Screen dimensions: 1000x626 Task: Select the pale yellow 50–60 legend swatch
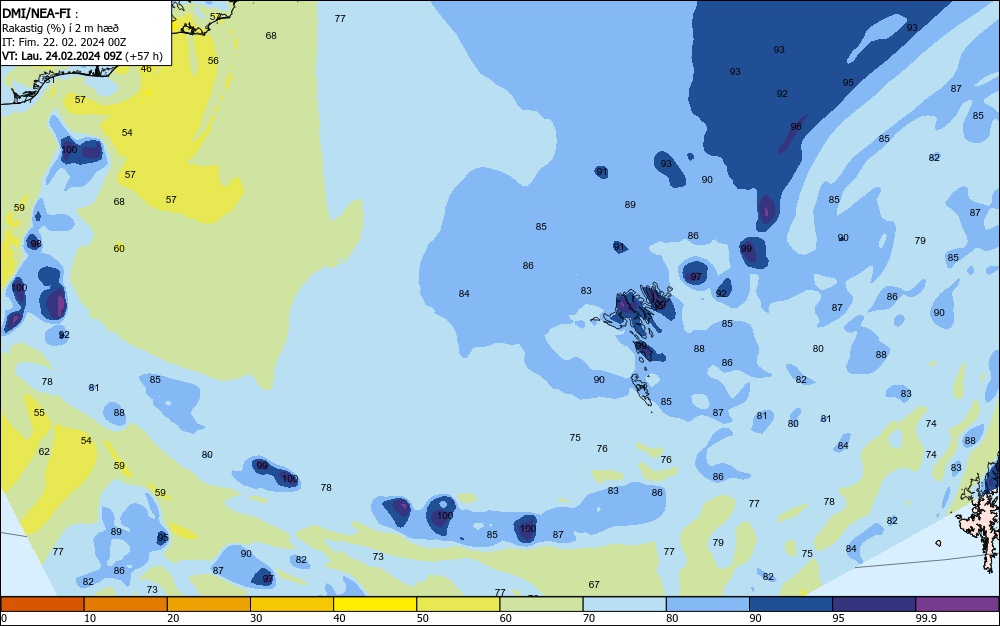tap(458, 604)
